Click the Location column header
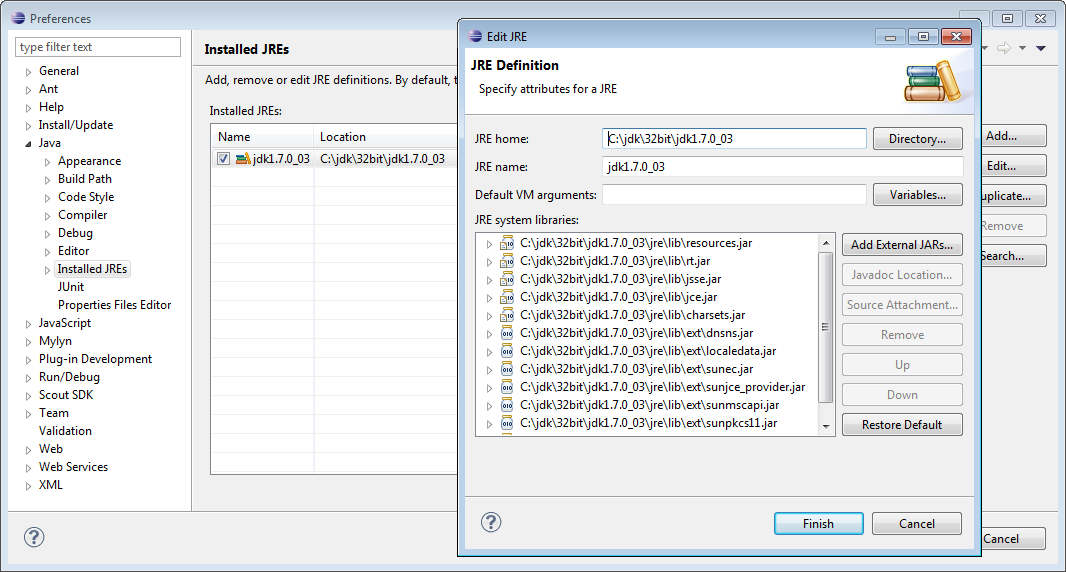This screenshot has width=1066, height=572. pyautogui.click(x=385, y=137)
